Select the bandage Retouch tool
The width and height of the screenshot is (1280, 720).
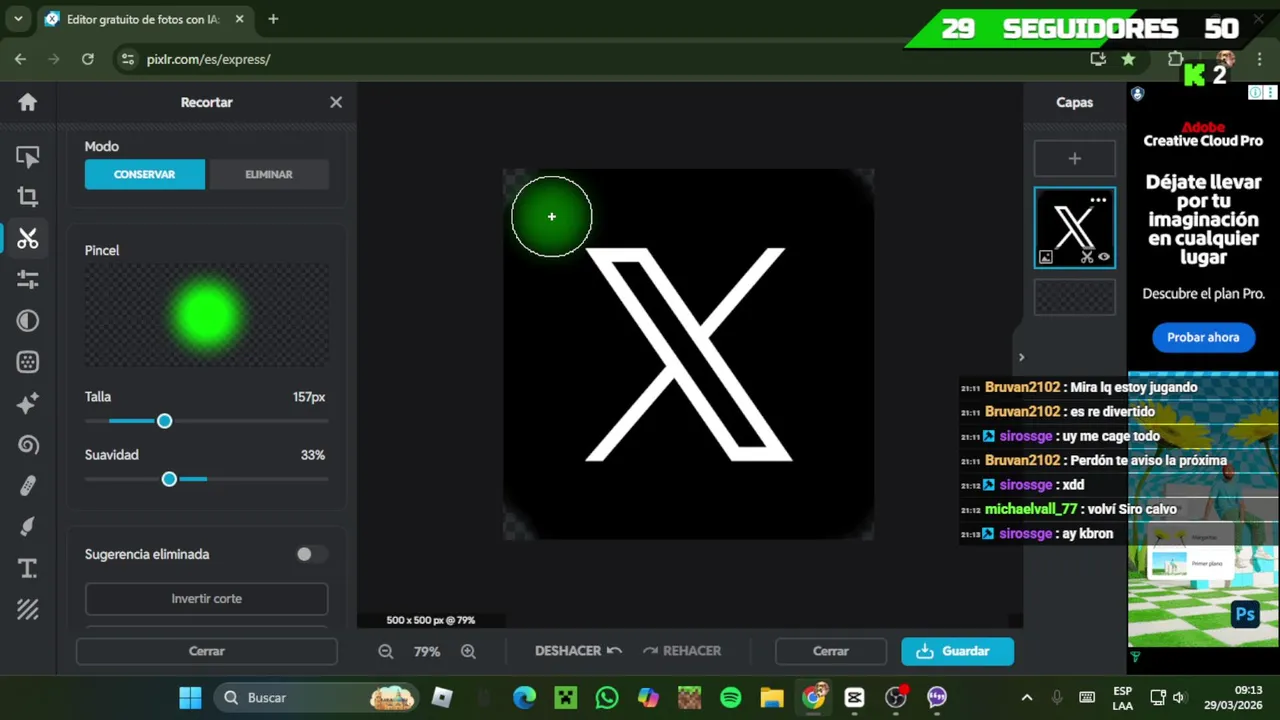click(x=28, y=486)
